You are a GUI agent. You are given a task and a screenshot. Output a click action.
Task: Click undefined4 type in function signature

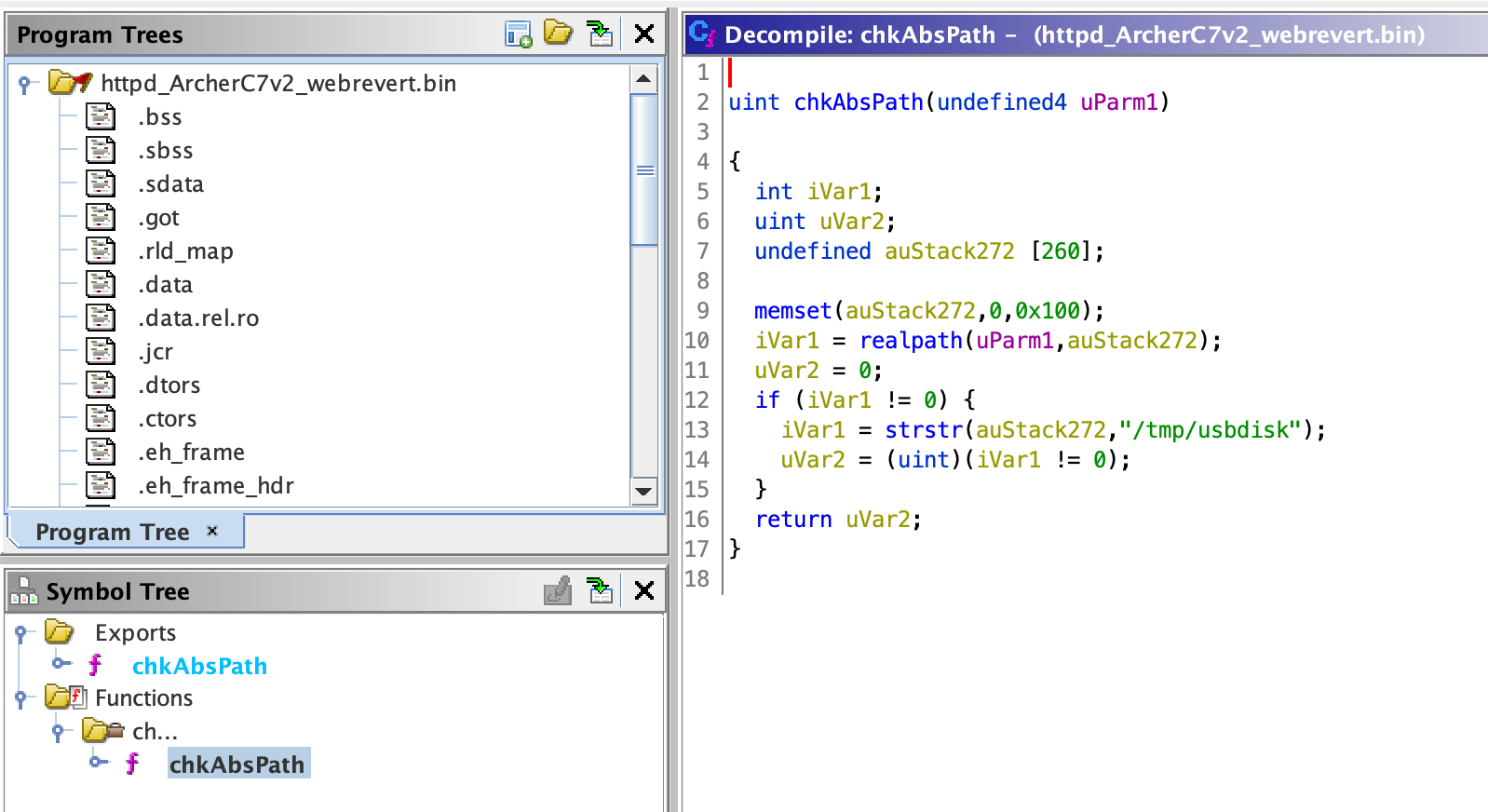(1002, 101)
